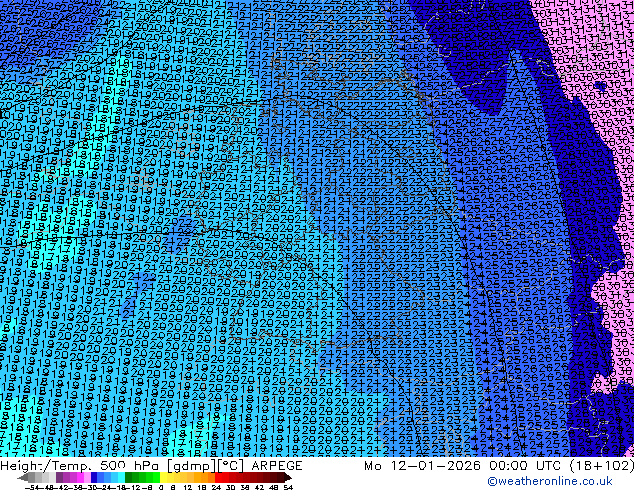Open the ©weatheronline.co.uk credit link
Image resolution: width=634 pixels, height=490 pixels.
[550, 481]
